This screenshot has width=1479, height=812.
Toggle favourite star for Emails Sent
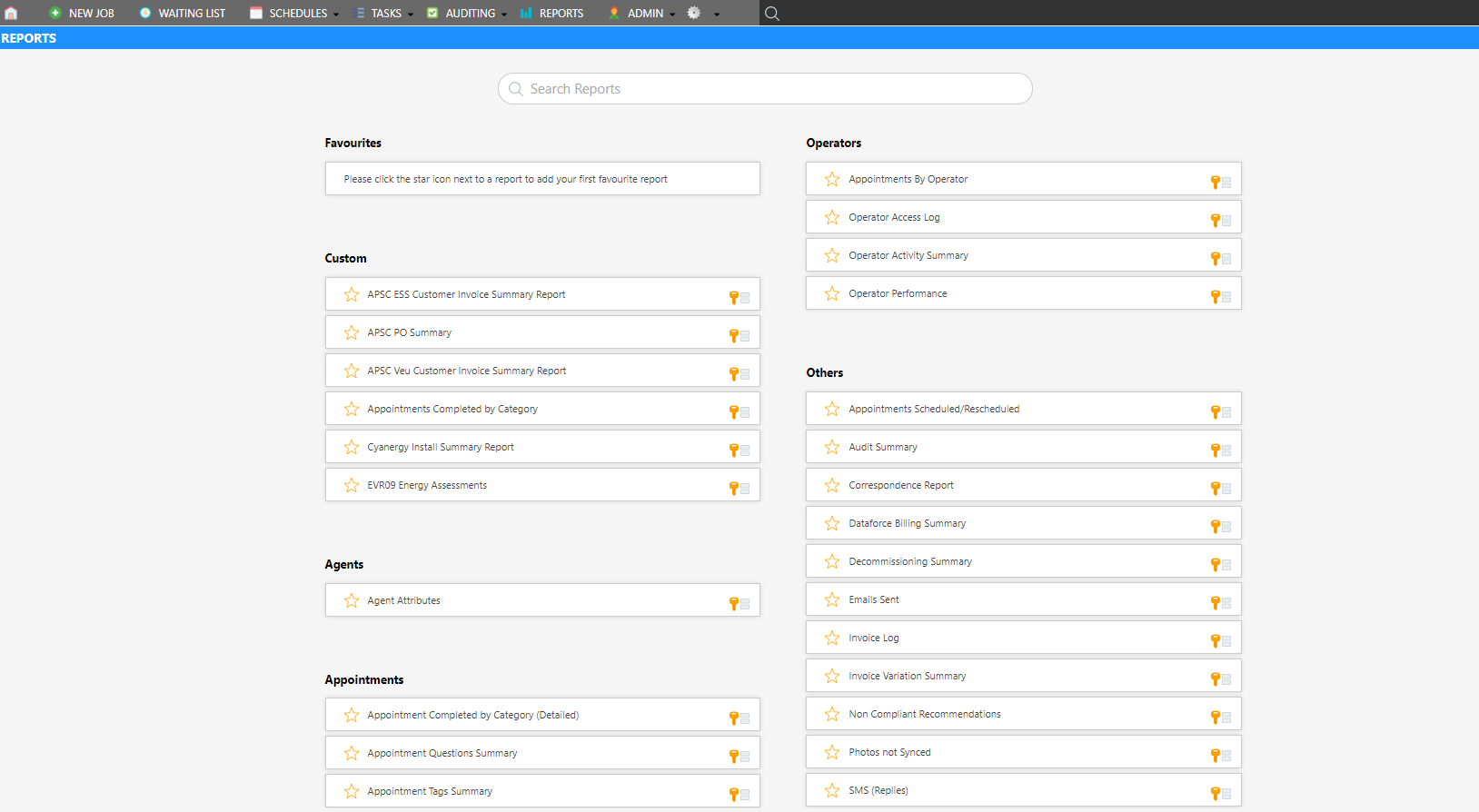(x=832, y=599)
